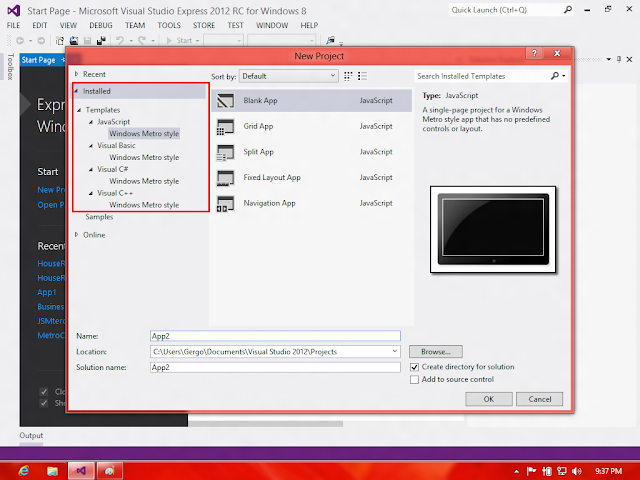Toggle Add to source control checkbox
Image resolution: width=640 pixels, height=480 pixels.
[414, 380]
